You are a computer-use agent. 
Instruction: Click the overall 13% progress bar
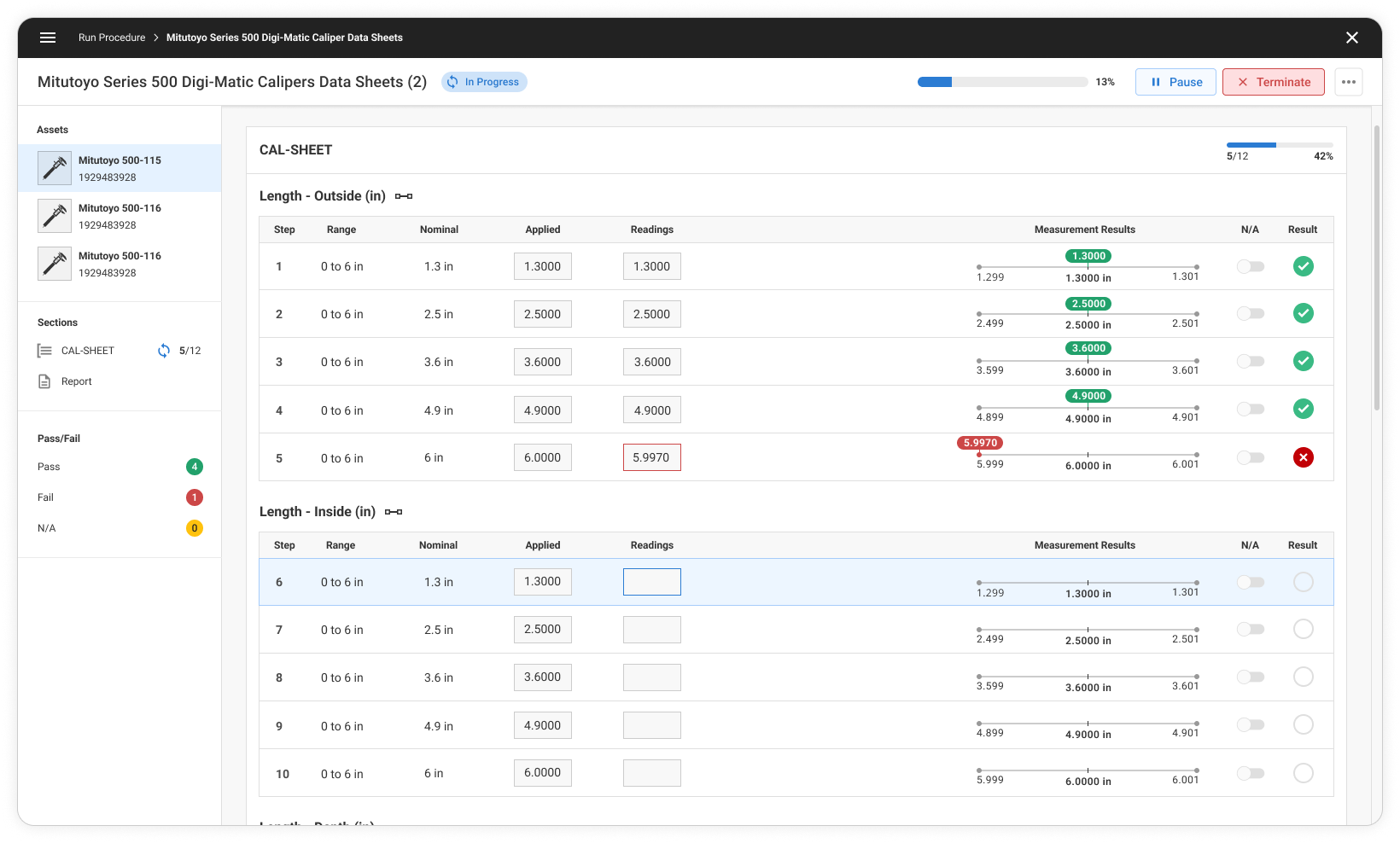[1003, 82]
